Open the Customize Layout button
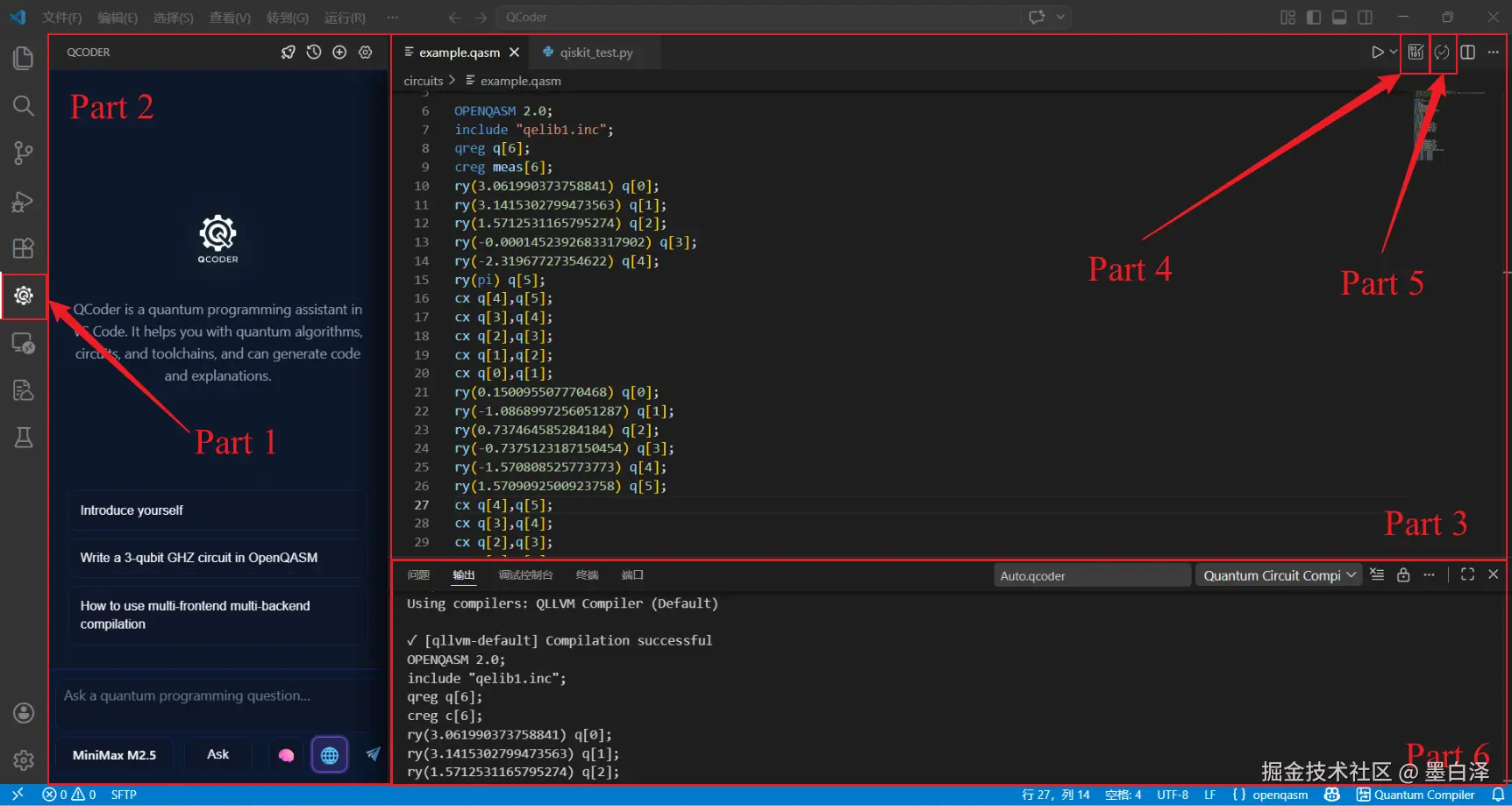Viewport: 1512px width, 806px height. point(1287,18)
